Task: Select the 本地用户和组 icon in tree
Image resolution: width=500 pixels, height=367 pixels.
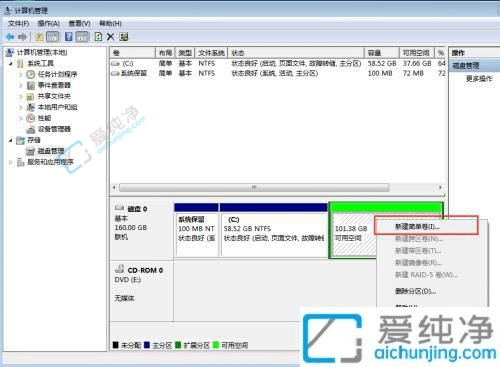Action: (x=31, y=107)
